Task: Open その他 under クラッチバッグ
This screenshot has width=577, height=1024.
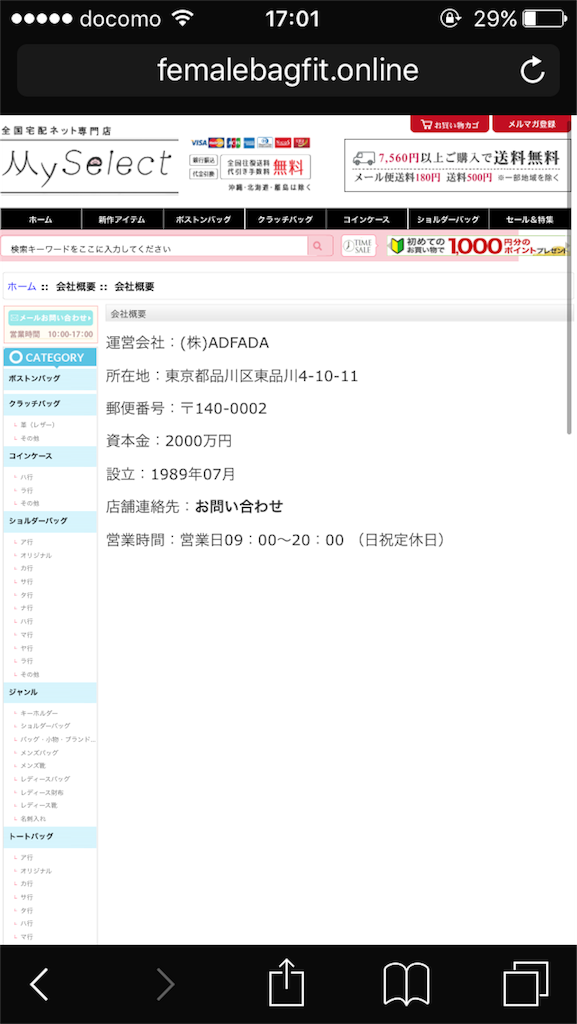Action: 30,438
